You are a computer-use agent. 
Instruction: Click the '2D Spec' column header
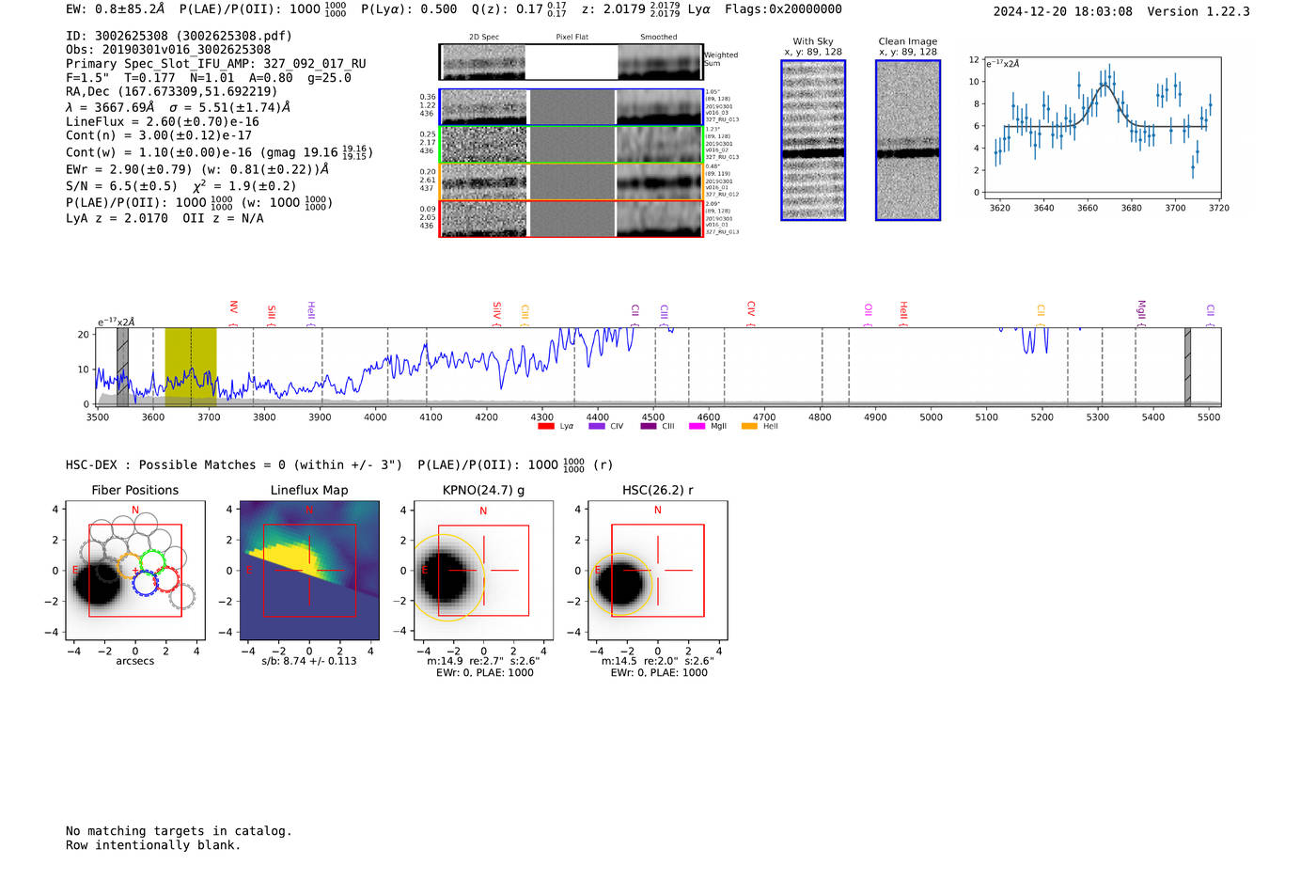click(x=484, y=38)
